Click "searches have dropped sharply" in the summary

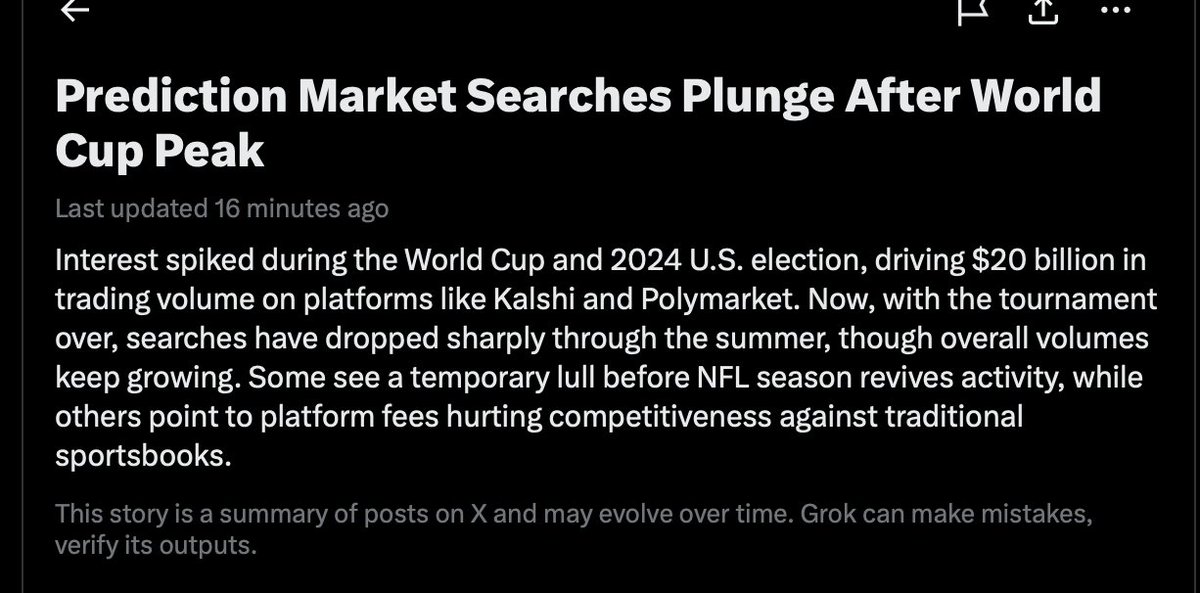coord(249,337)
